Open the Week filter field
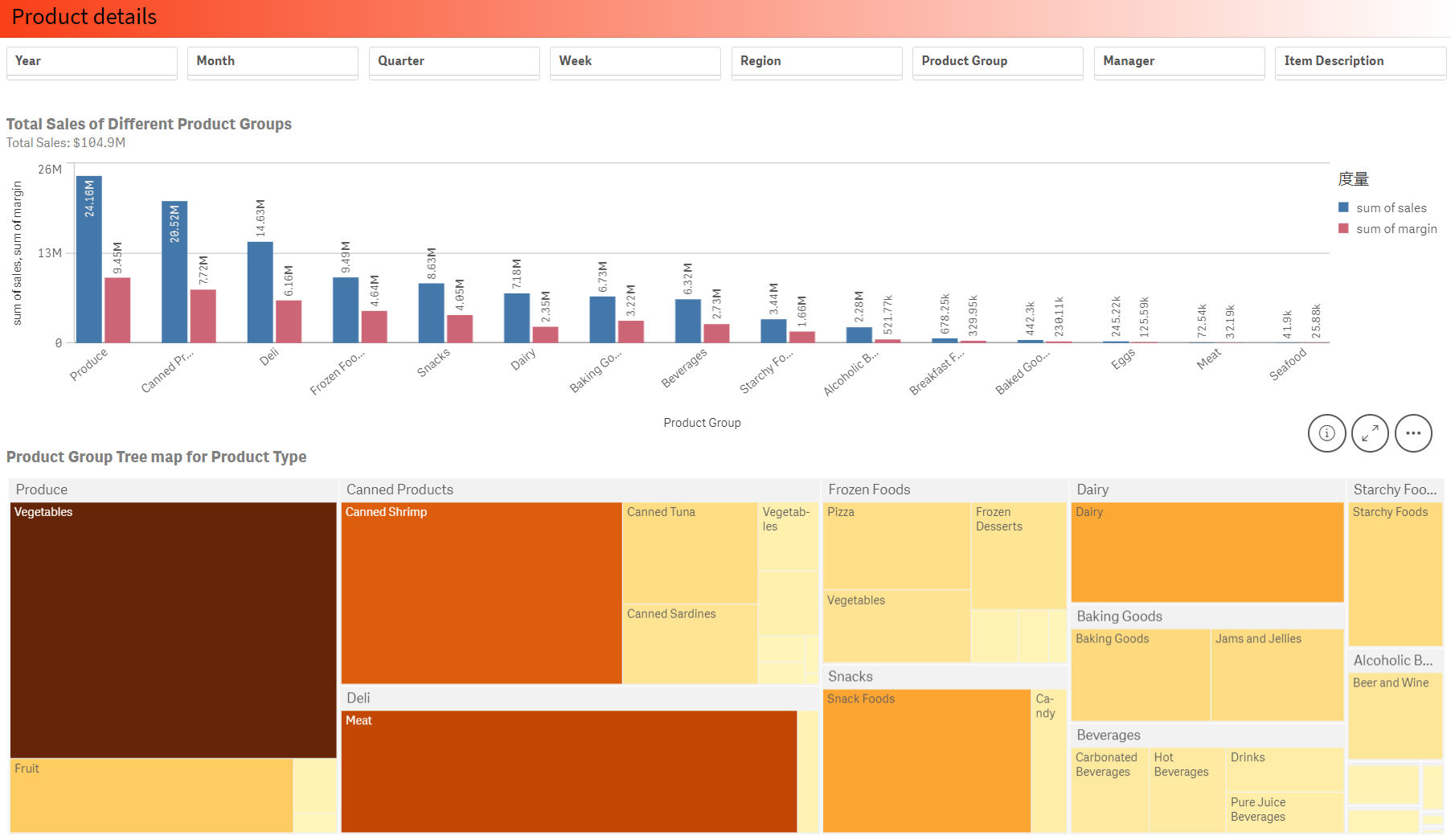The image size is (1451, 840). [x=635, y=62]
